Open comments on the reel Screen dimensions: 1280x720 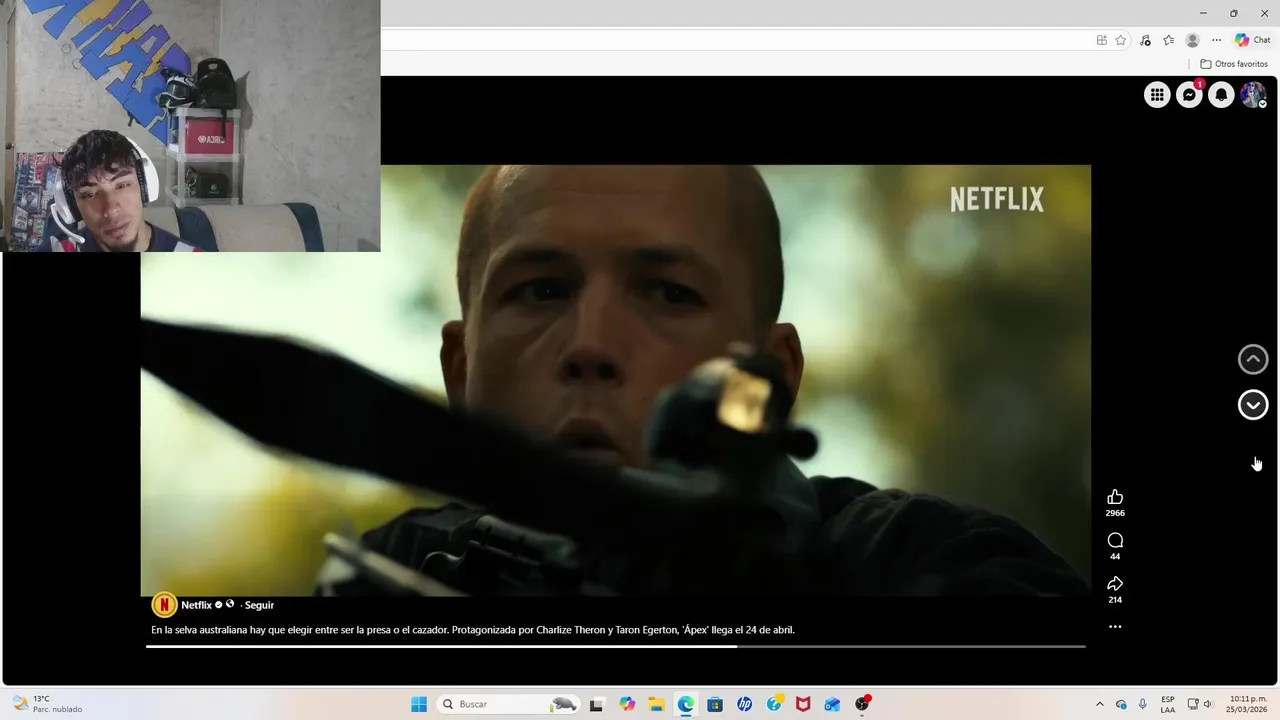[x=1115, y=540]
